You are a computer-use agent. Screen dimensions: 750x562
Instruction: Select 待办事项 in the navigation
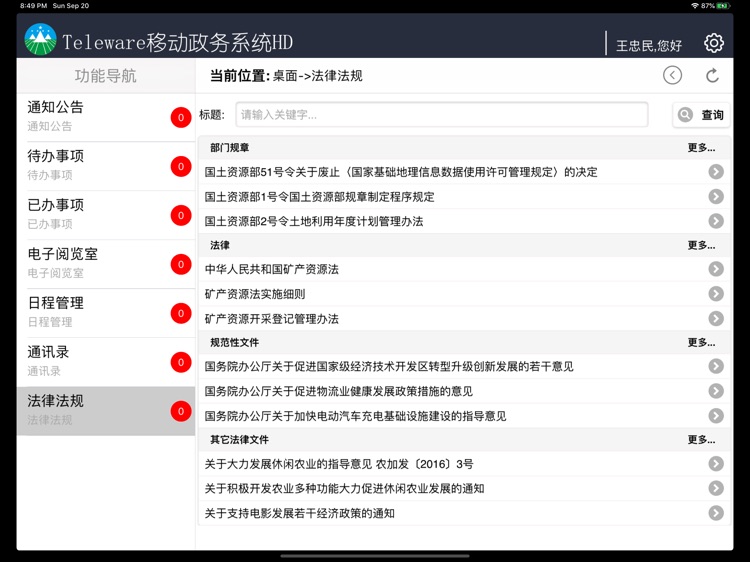pos(106,166)
